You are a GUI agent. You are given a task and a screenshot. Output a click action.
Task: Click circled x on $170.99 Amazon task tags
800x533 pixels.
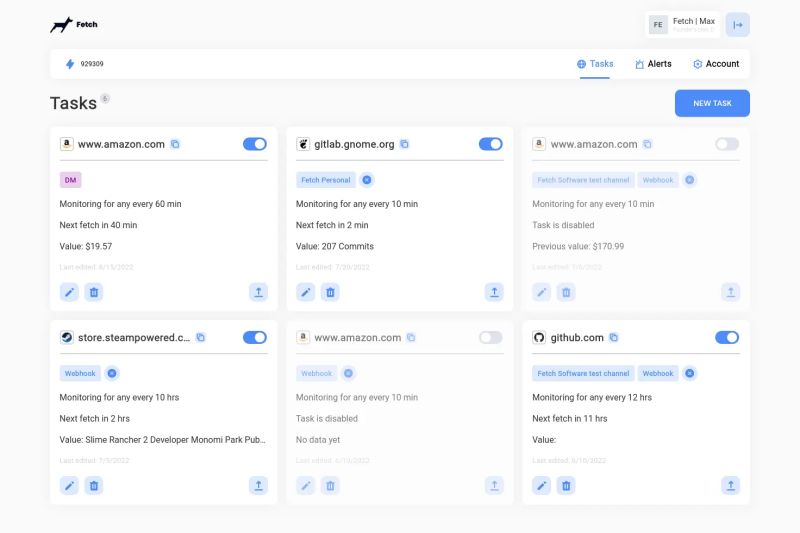[x=690, y=180]
